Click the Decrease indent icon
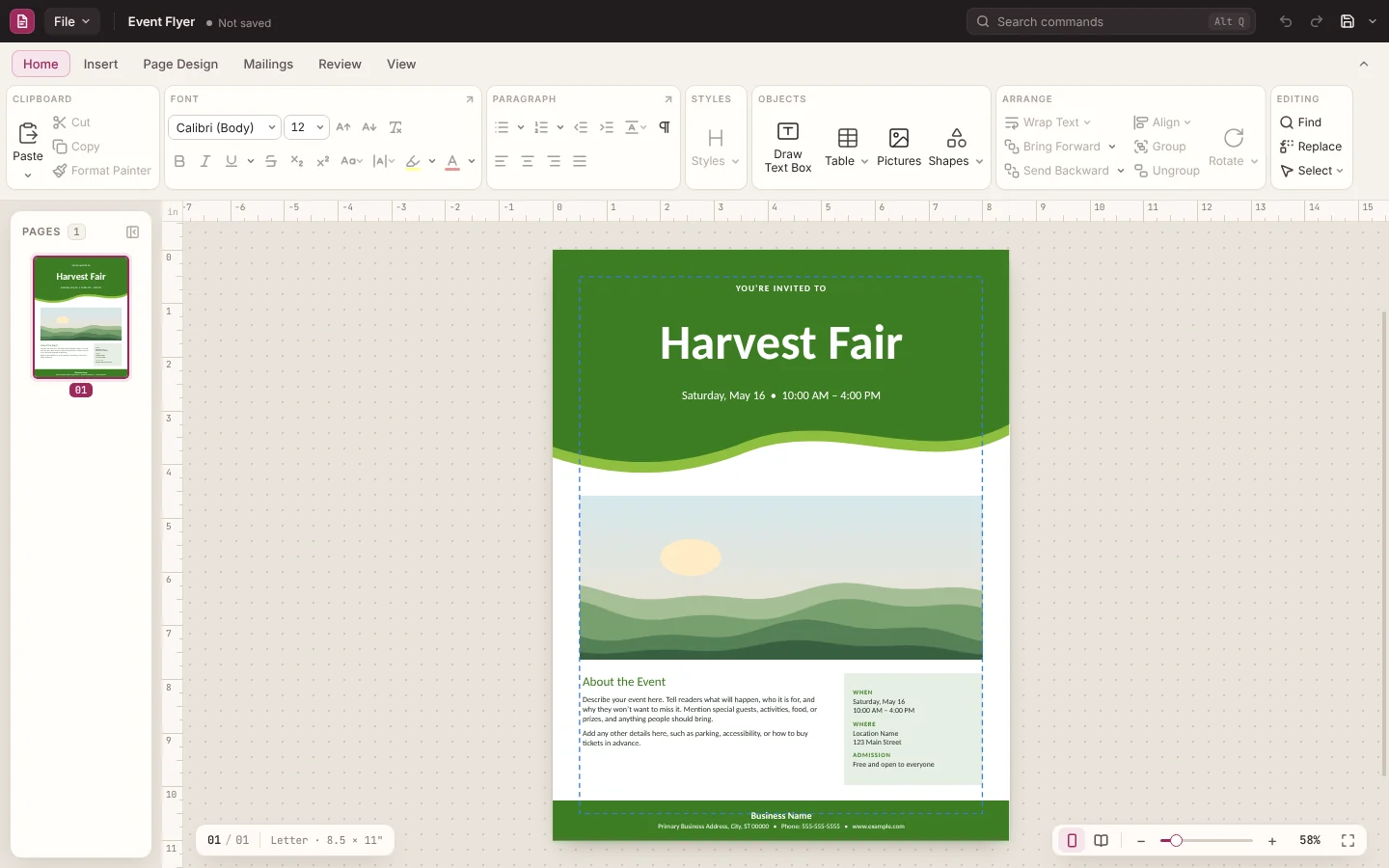The height and width of the screenshot is (868, 1389). click(581, 127)
